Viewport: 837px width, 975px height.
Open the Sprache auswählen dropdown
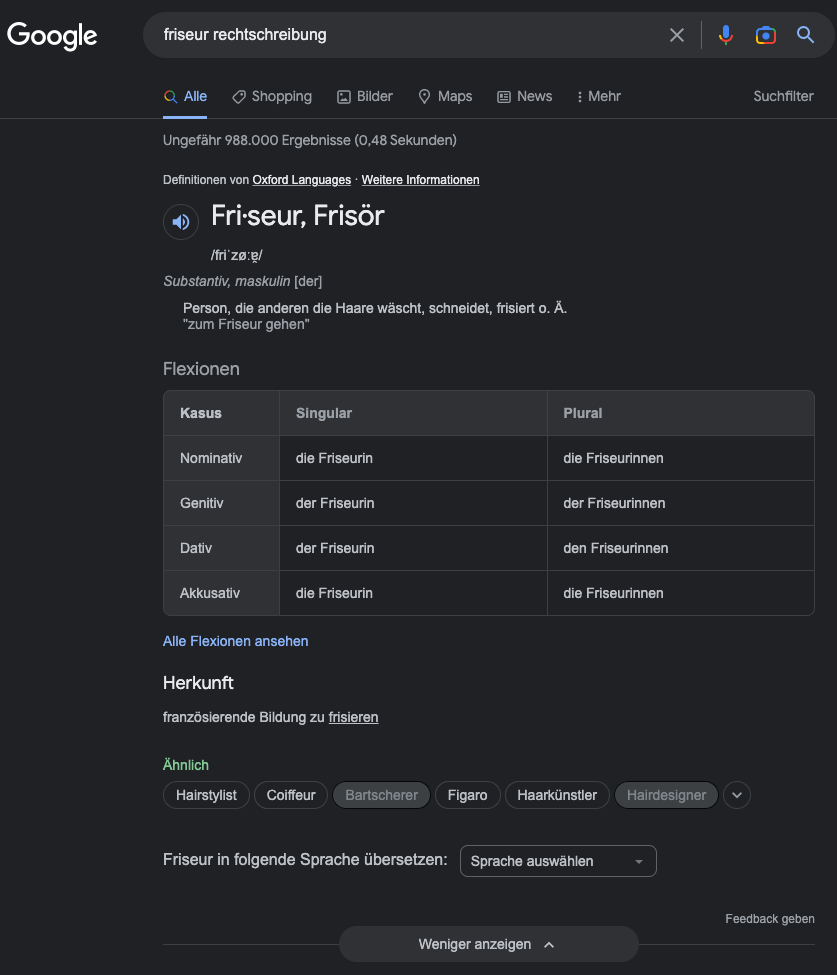point(558,861)
